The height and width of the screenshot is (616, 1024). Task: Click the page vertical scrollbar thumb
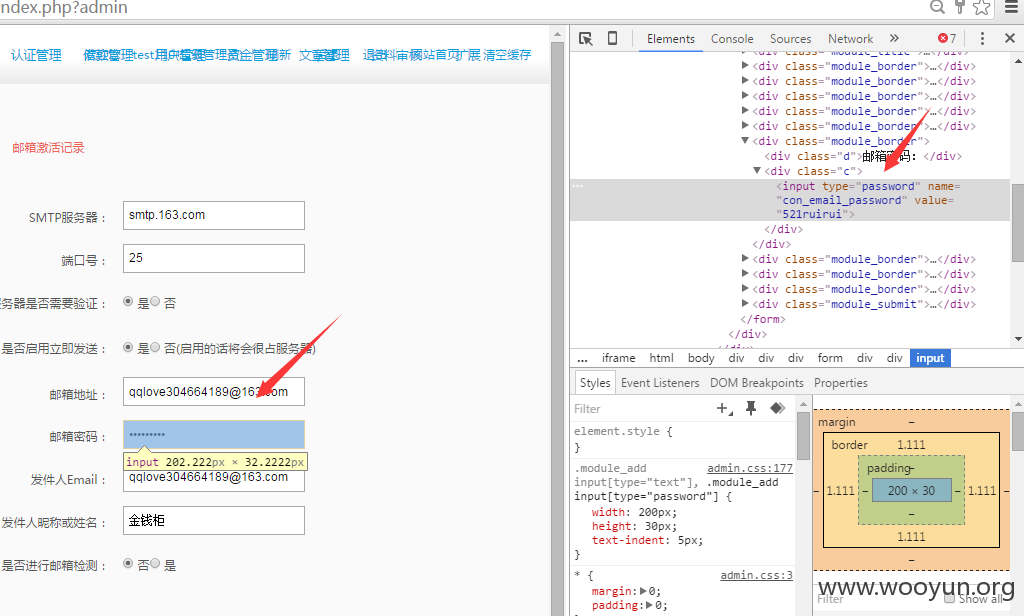pos(557,327)
